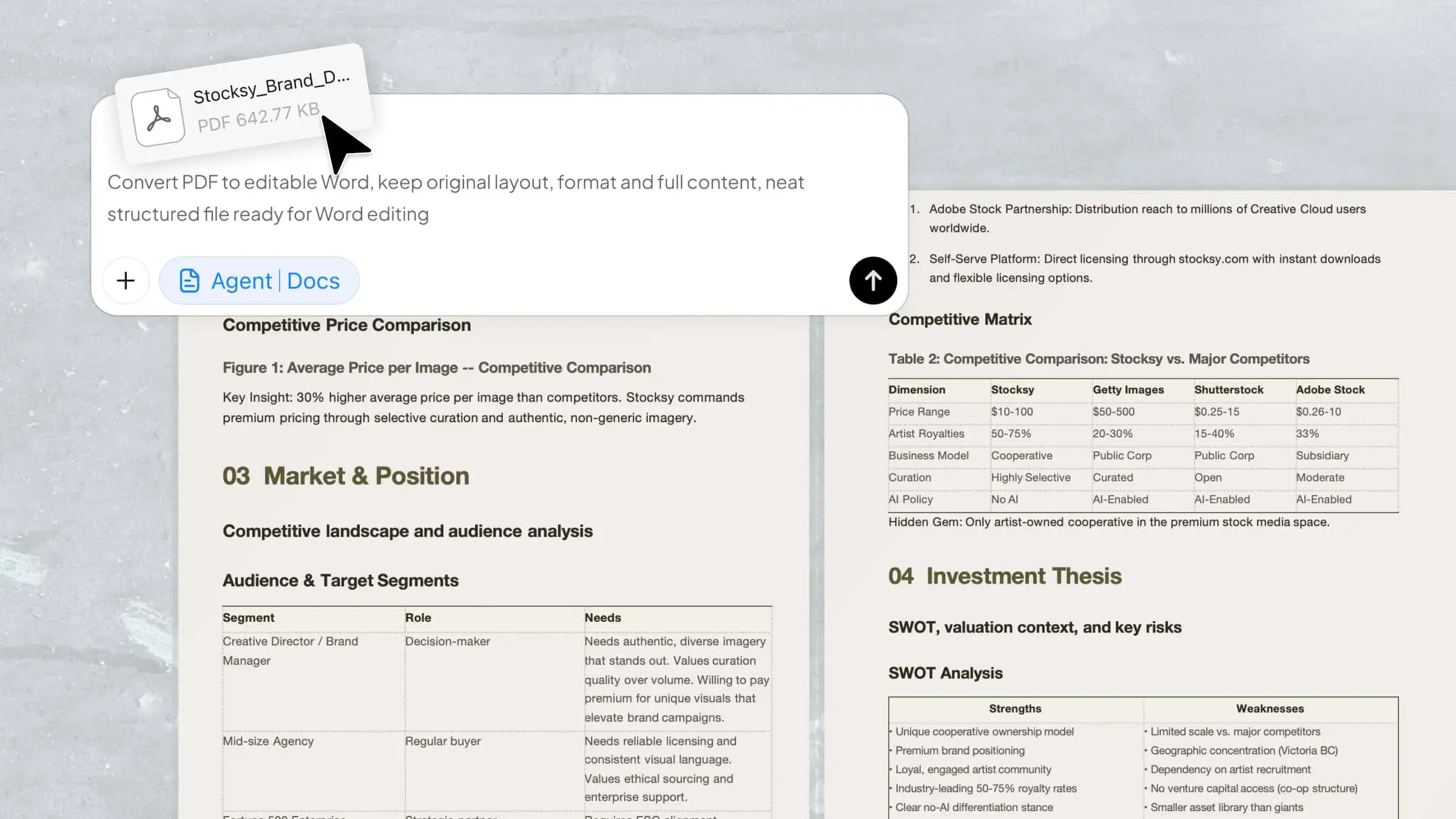Click the 'Role' column header
This screenshot has width=1456, height=819.
tap(418, 618)
